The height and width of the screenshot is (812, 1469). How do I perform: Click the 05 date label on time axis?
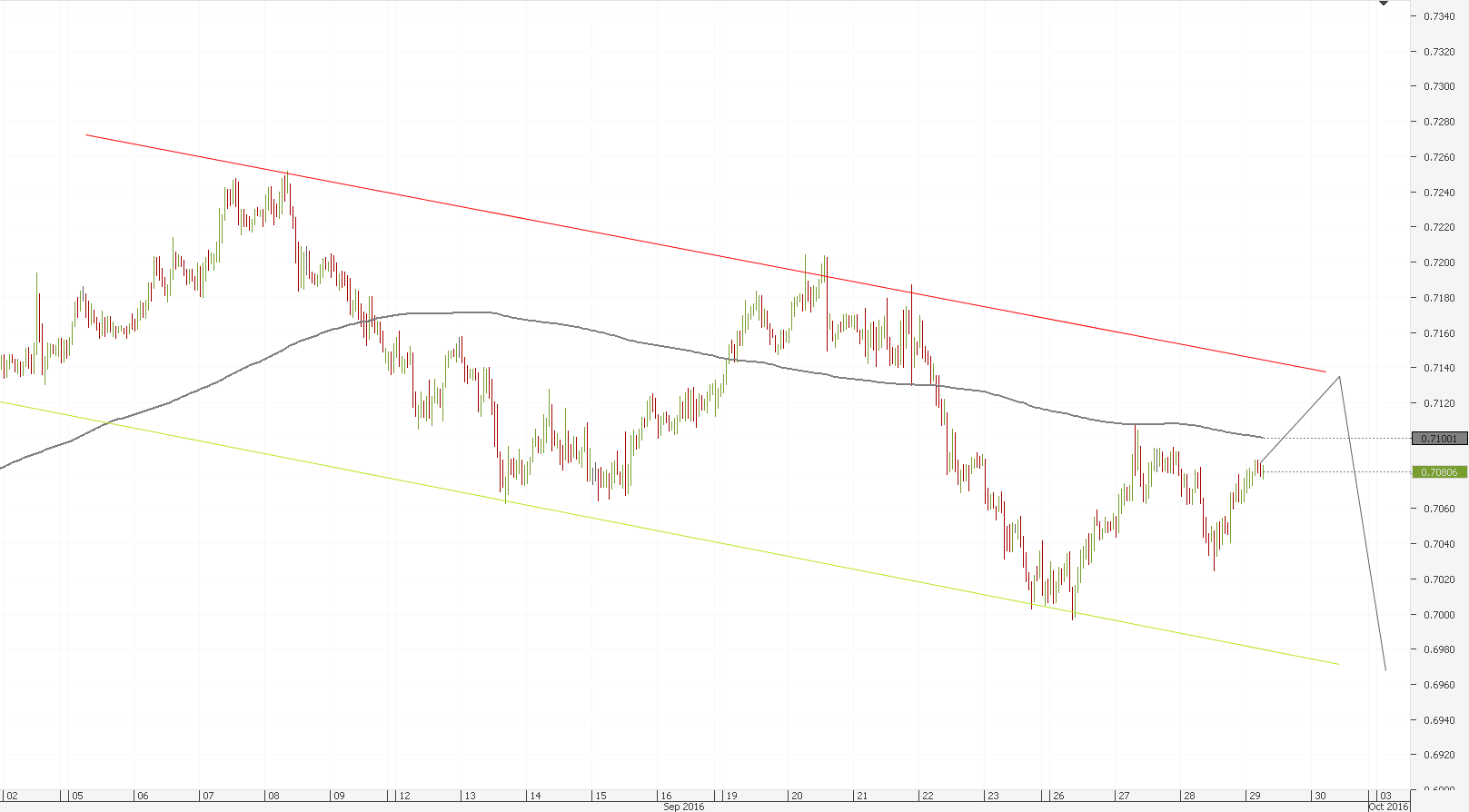point(78,796)
